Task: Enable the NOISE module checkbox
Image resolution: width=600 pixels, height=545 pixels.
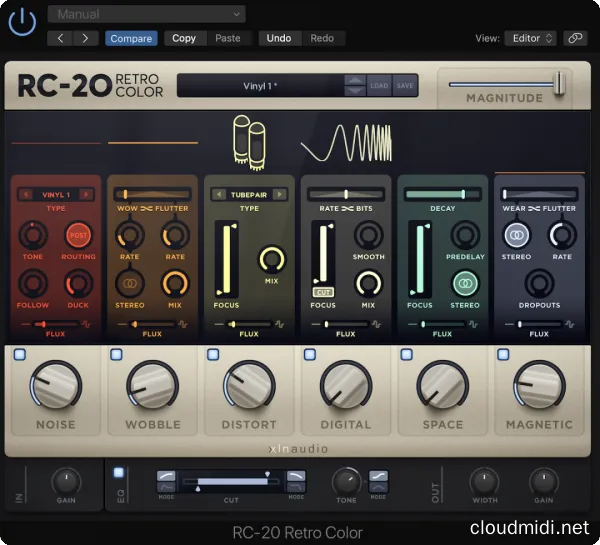Action: point(20,354)
